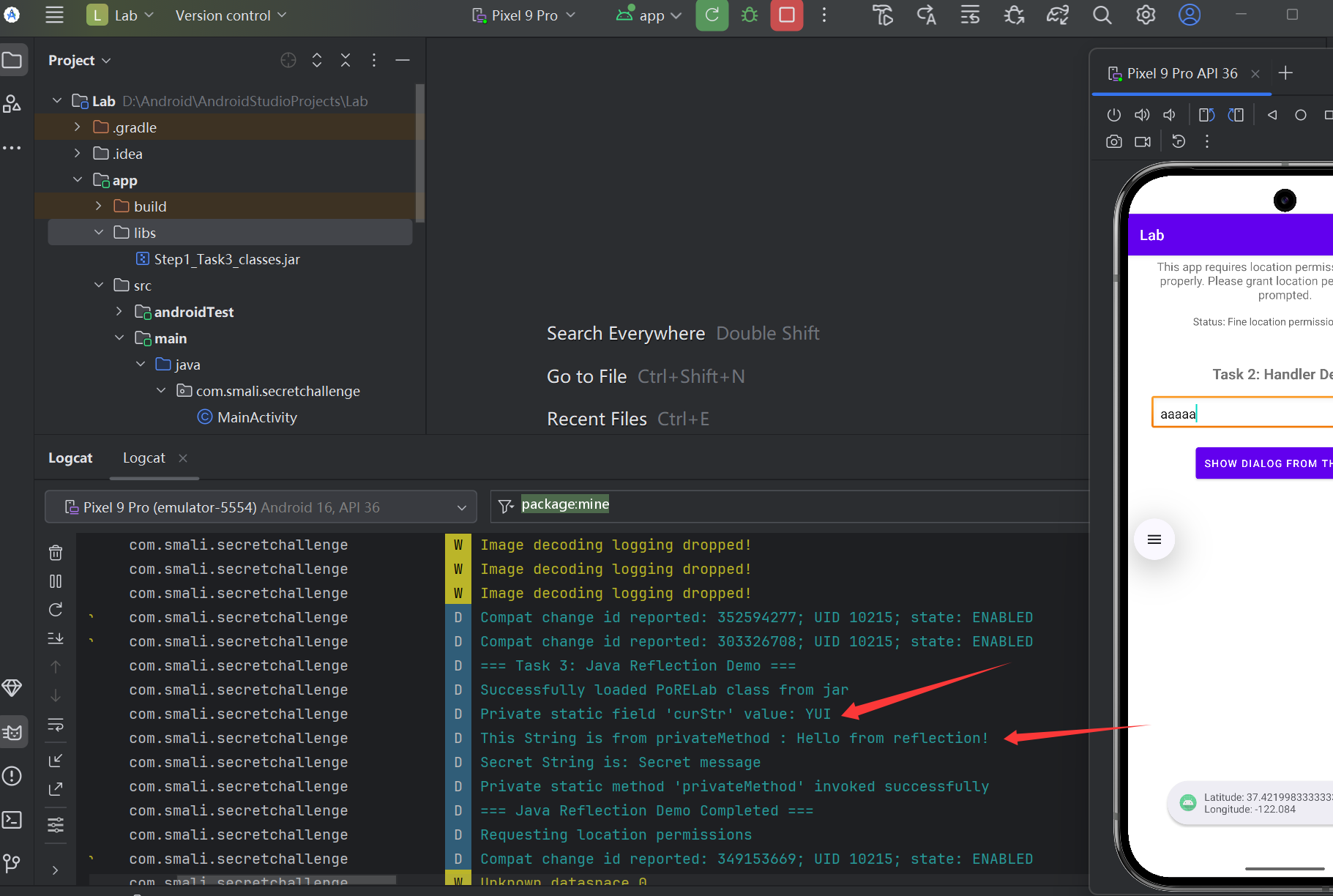Collapse the libs folder
The height and width of the screenshot is (896, 1333).
(x=99, y=233)
